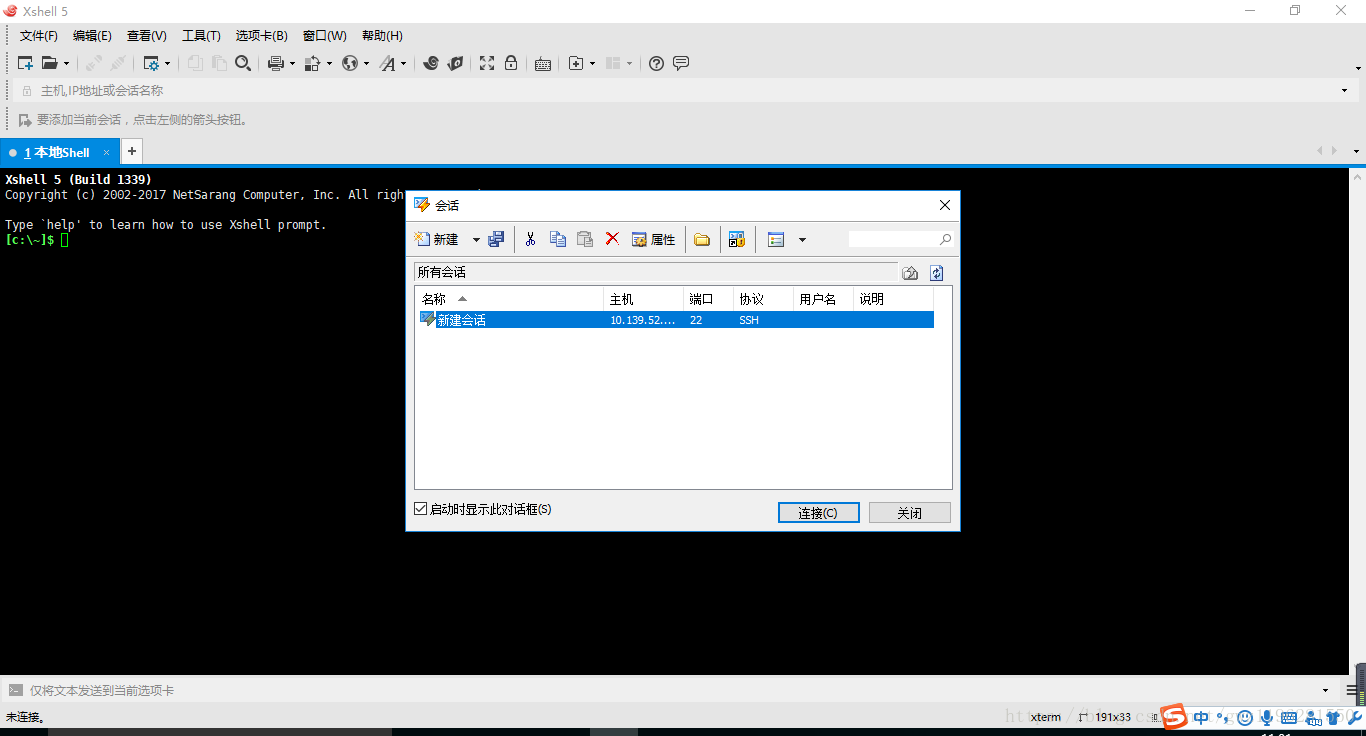Viewport: 1366px width, 736px height.
Task: Click the color scheme icon in toolbar
Action: (312, 63)
